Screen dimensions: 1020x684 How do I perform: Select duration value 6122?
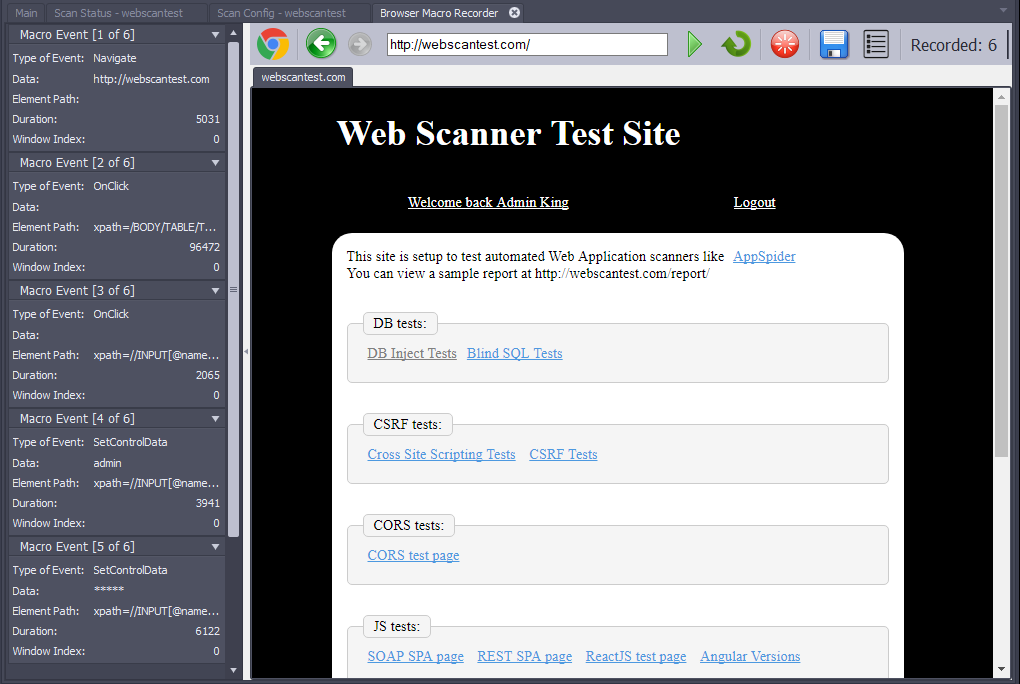pos(208,631)
